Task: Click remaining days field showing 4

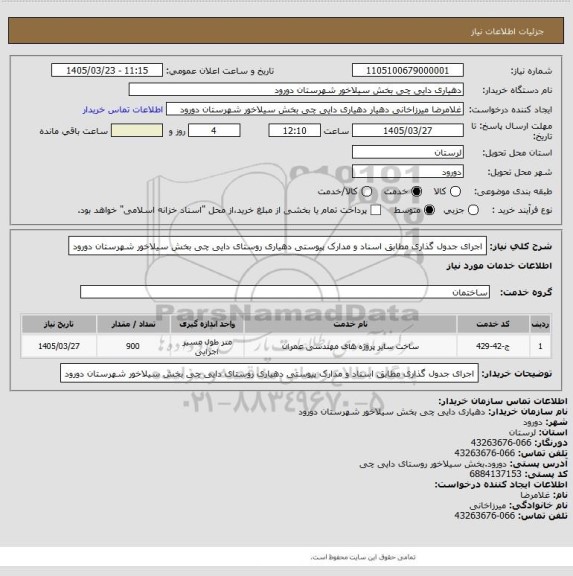Action: (x=214, y=130)
